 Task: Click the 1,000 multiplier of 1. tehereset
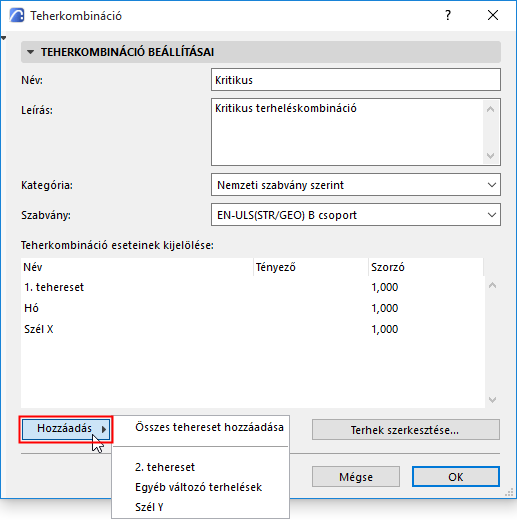pos(385,287)
